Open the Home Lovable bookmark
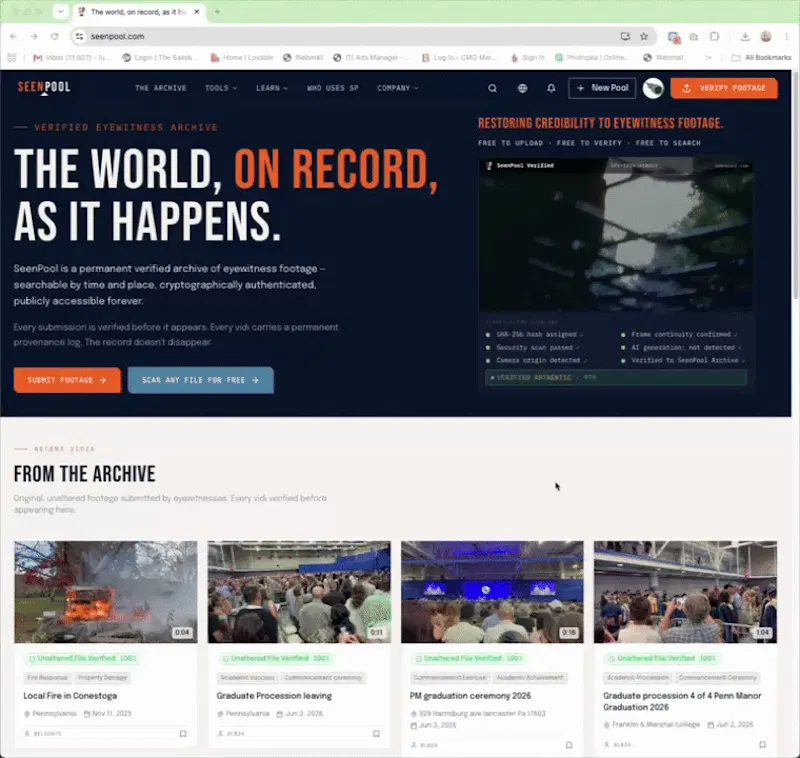Image resolution: width=800 pixels, height=758 pixels. click(242, 58)
